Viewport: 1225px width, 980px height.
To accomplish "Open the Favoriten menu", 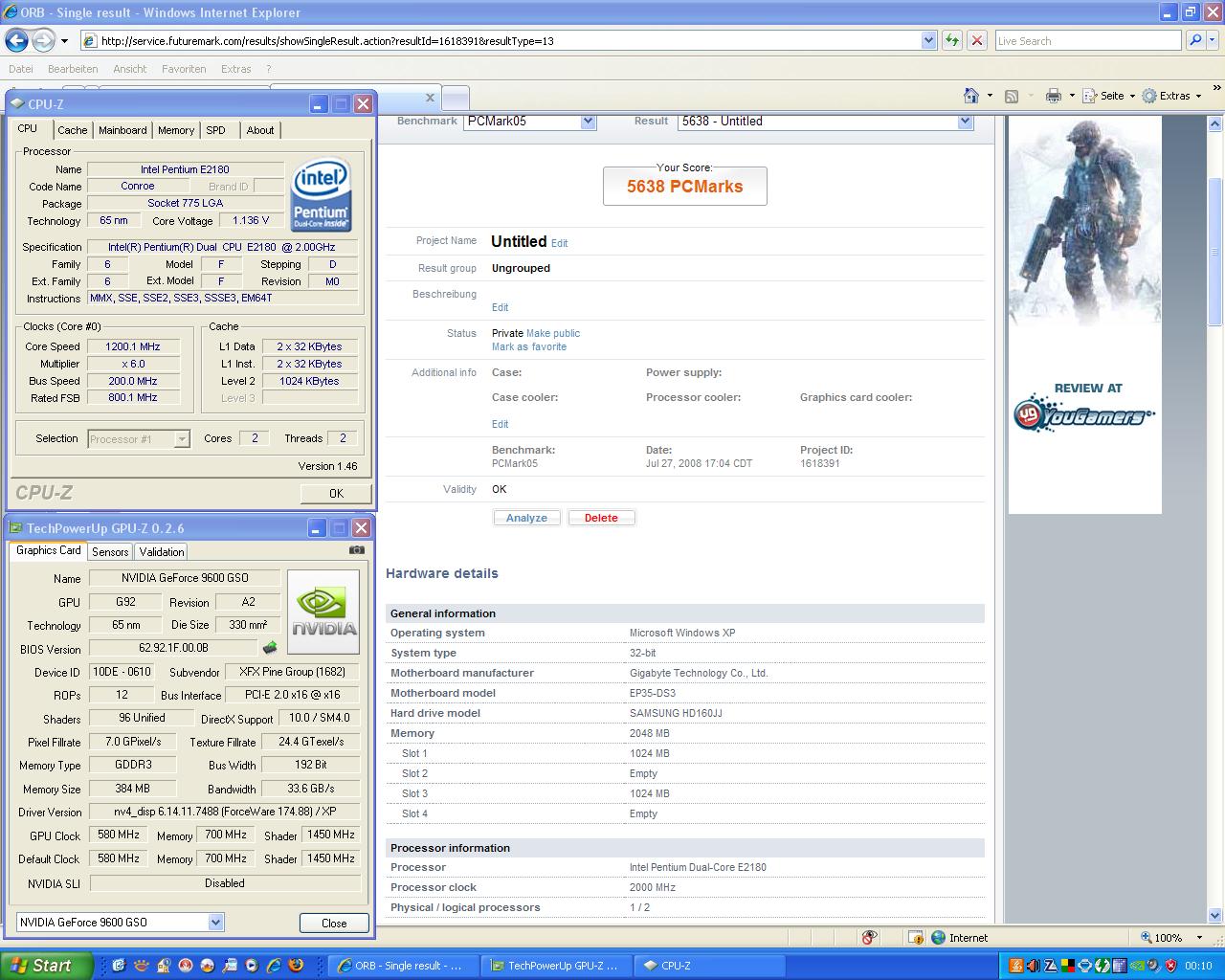I will (x=184, y=69).
